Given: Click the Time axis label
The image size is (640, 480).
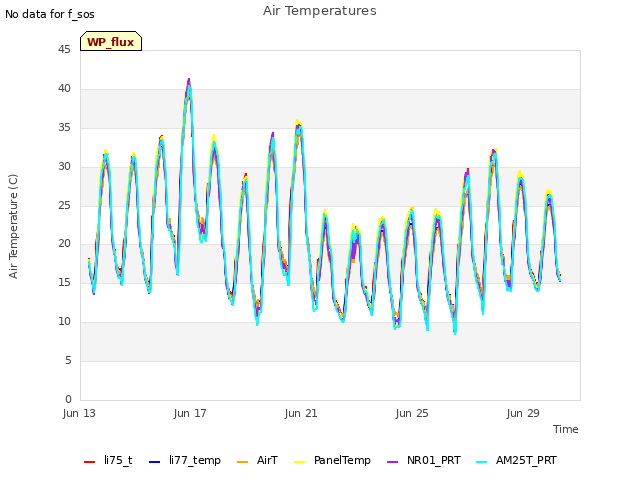Looking at the screenshot, I should pos(566,429).
